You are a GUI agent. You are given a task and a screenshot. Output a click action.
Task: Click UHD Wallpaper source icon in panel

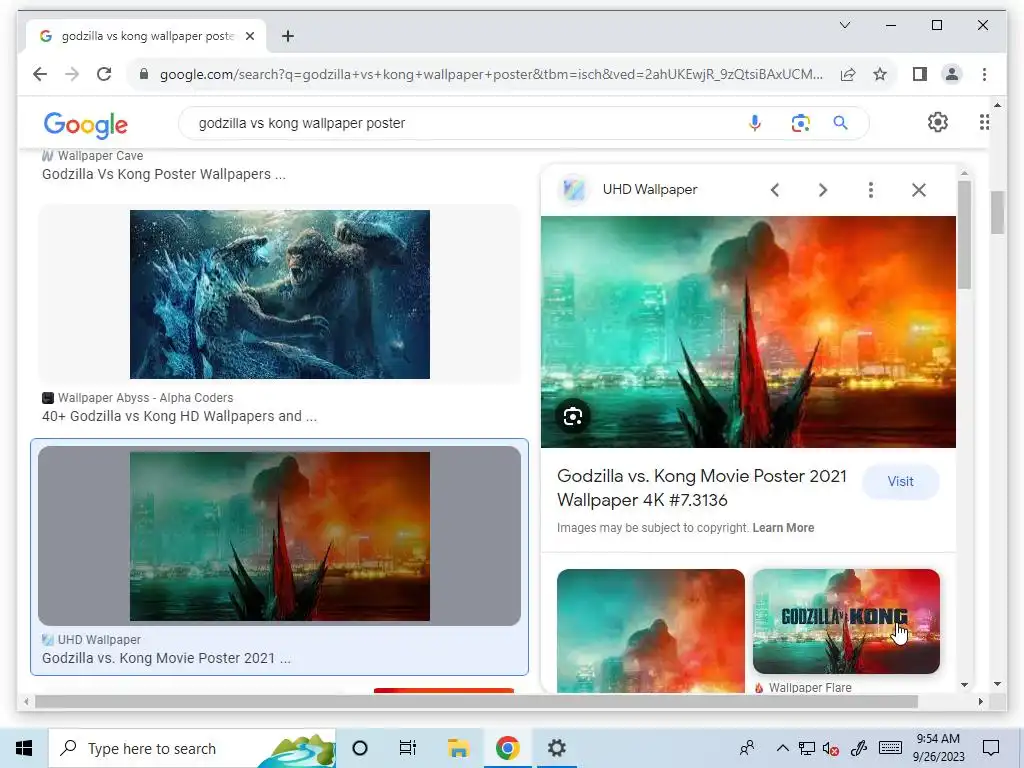click(573, 189)
